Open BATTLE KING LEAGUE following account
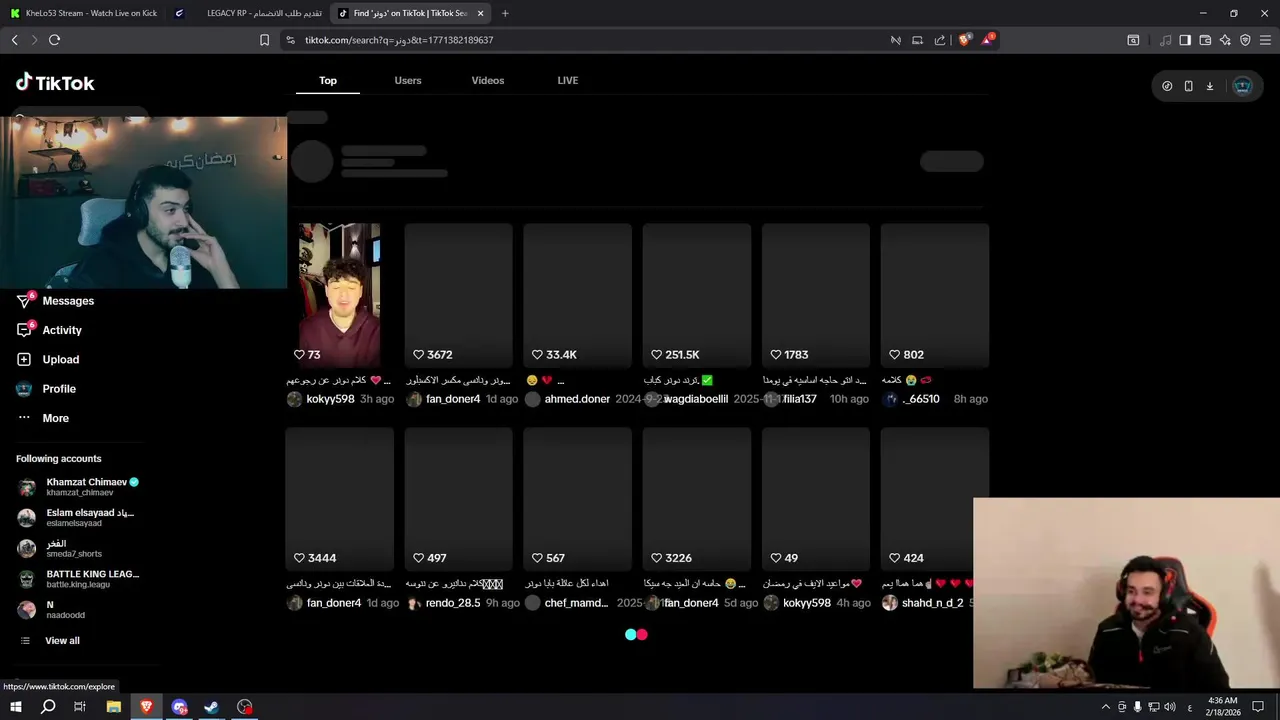 79,579
